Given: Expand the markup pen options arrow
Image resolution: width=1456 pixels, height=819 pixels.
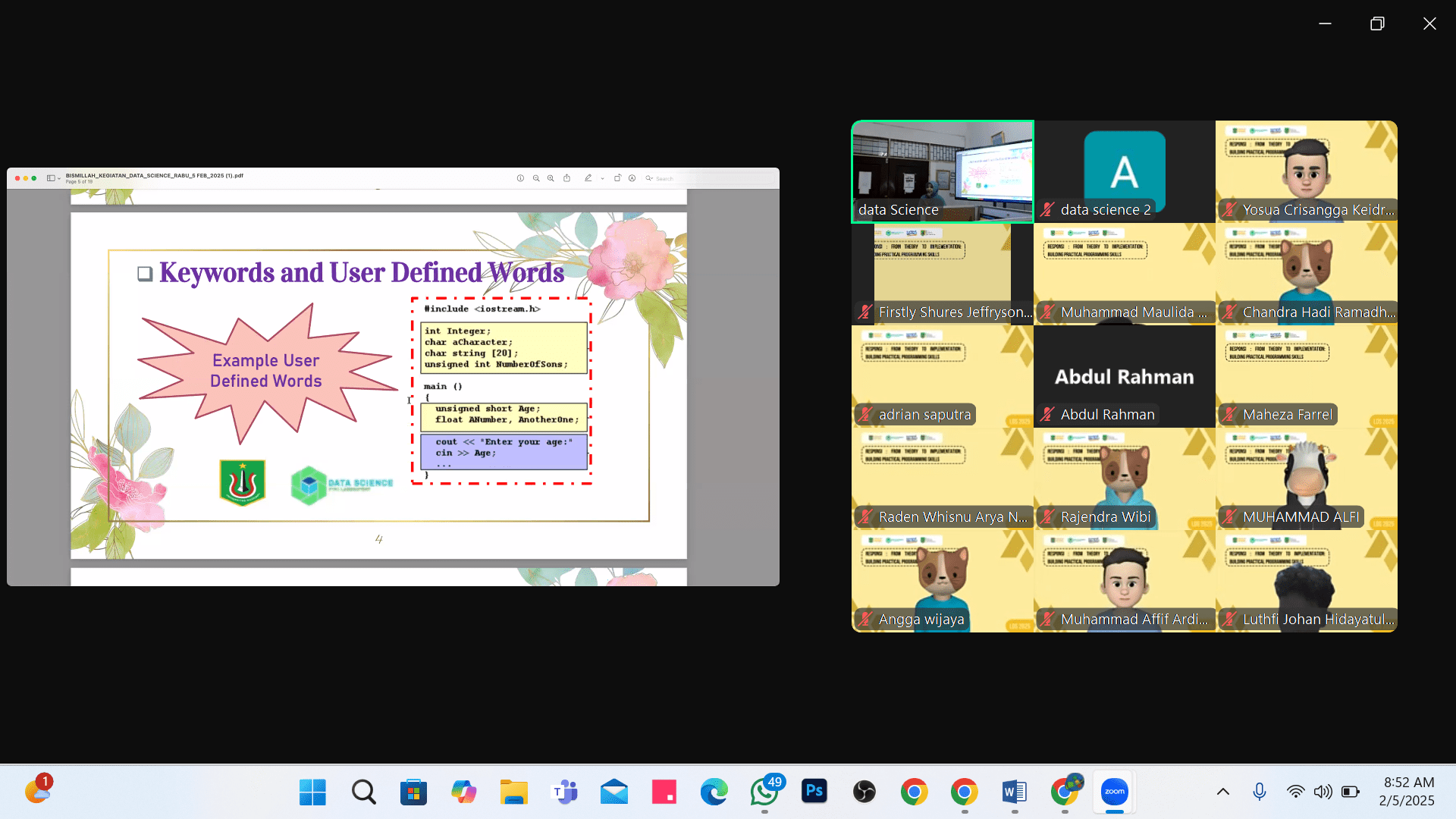Looking at the screenshot, I should pyautogui.click(x=602, y=179).
